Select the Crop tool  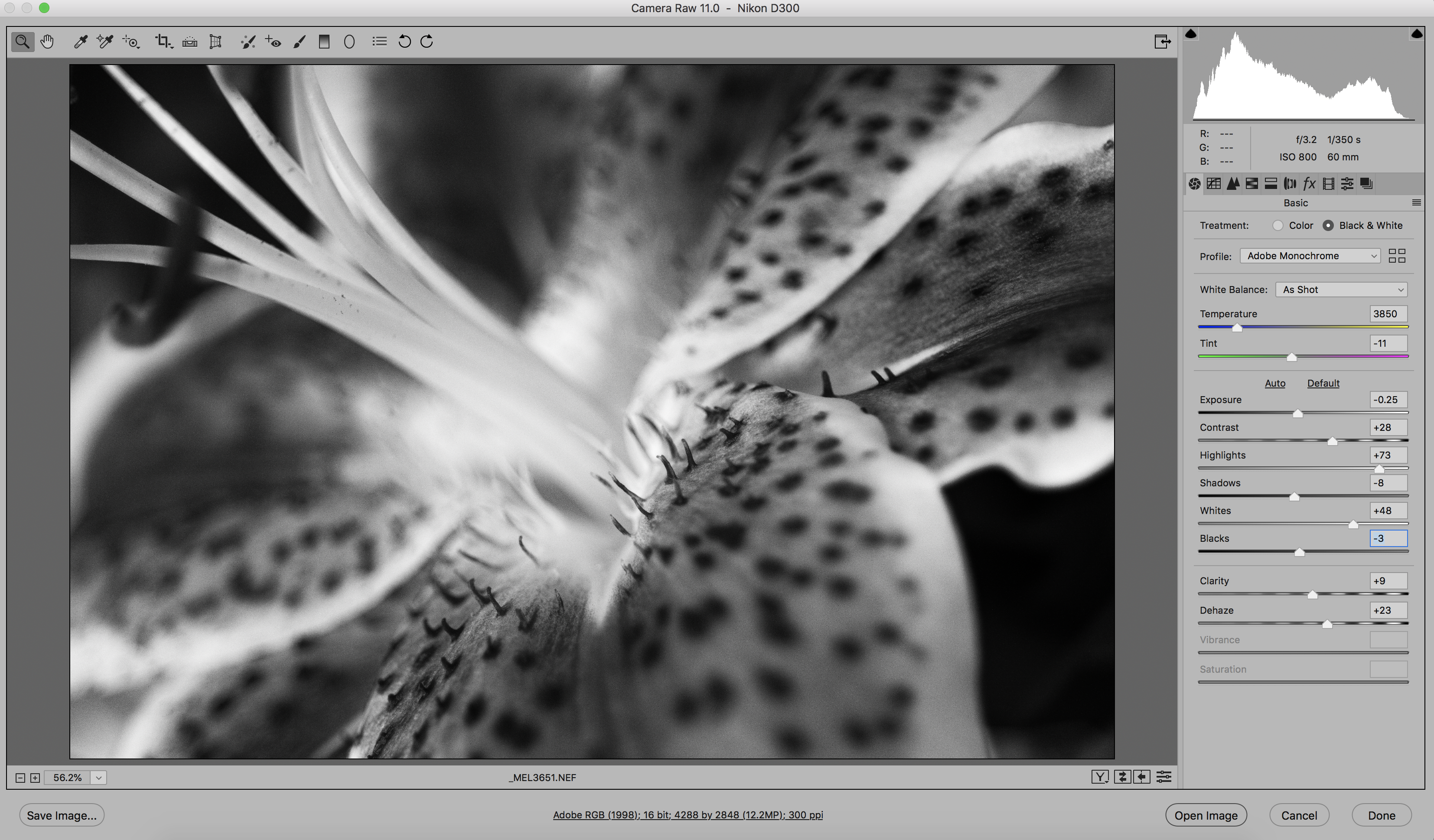coord(163,42)
